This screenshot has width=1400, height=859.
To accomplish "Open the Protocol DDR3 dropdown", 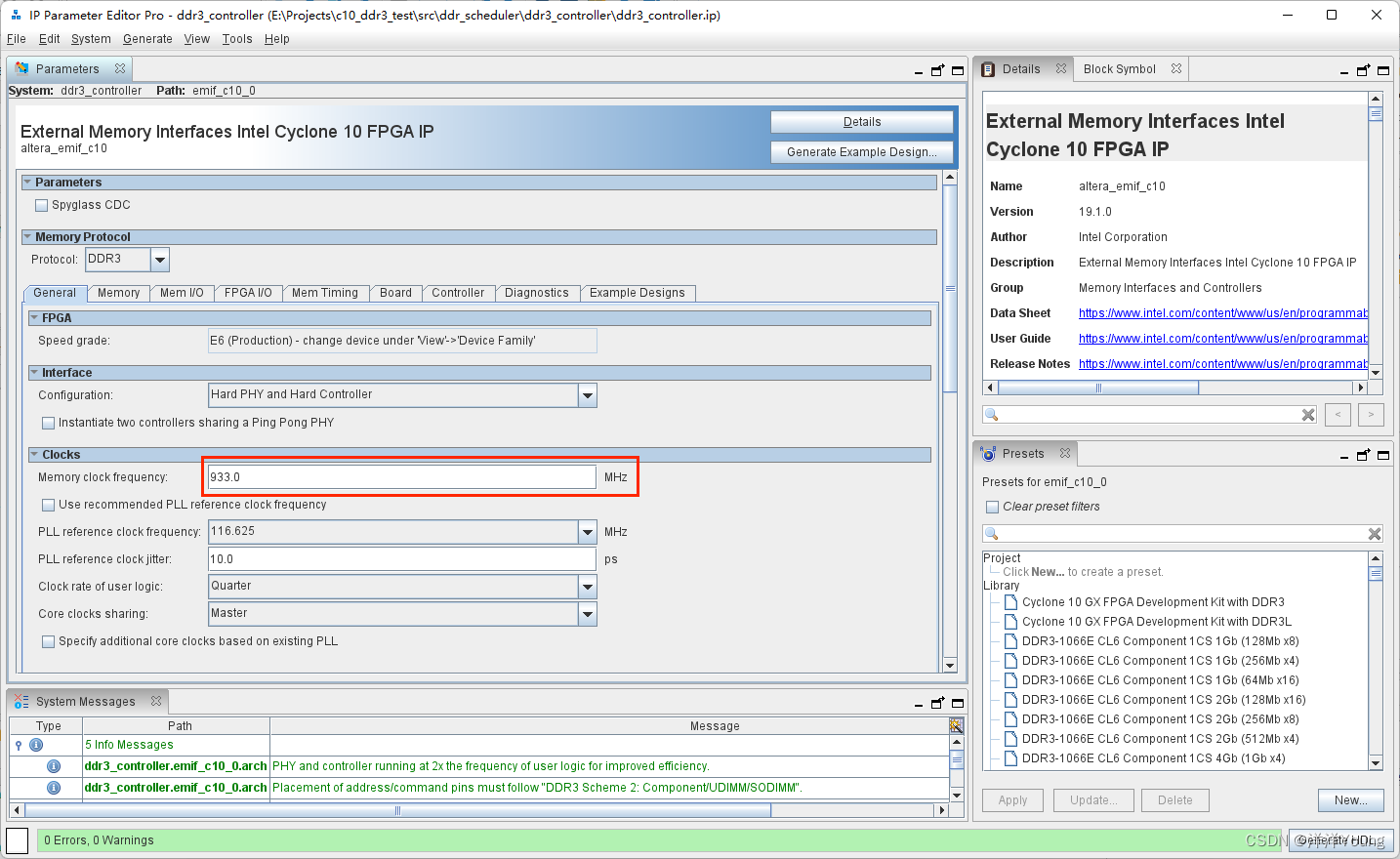I will click(x=160, y=260).
